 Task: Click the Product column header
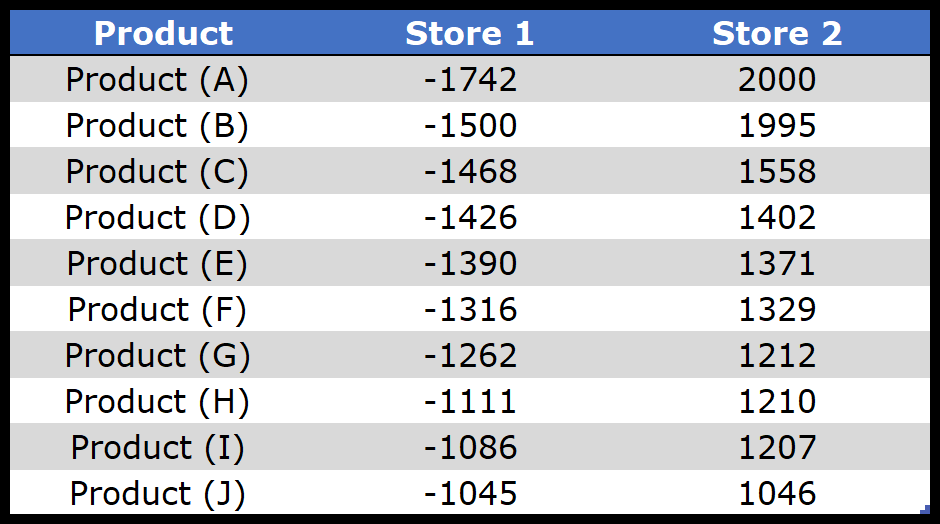[x=163, y=33]
